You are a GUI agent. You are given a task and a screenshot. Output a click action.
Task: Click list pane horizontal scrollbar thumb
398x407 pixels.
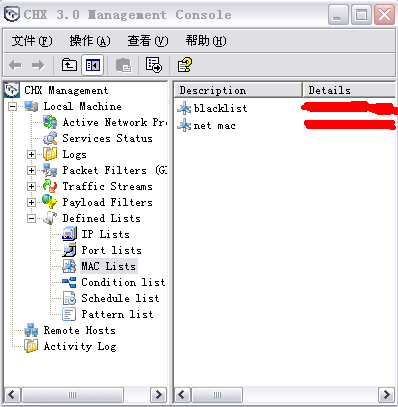point(217,395)
